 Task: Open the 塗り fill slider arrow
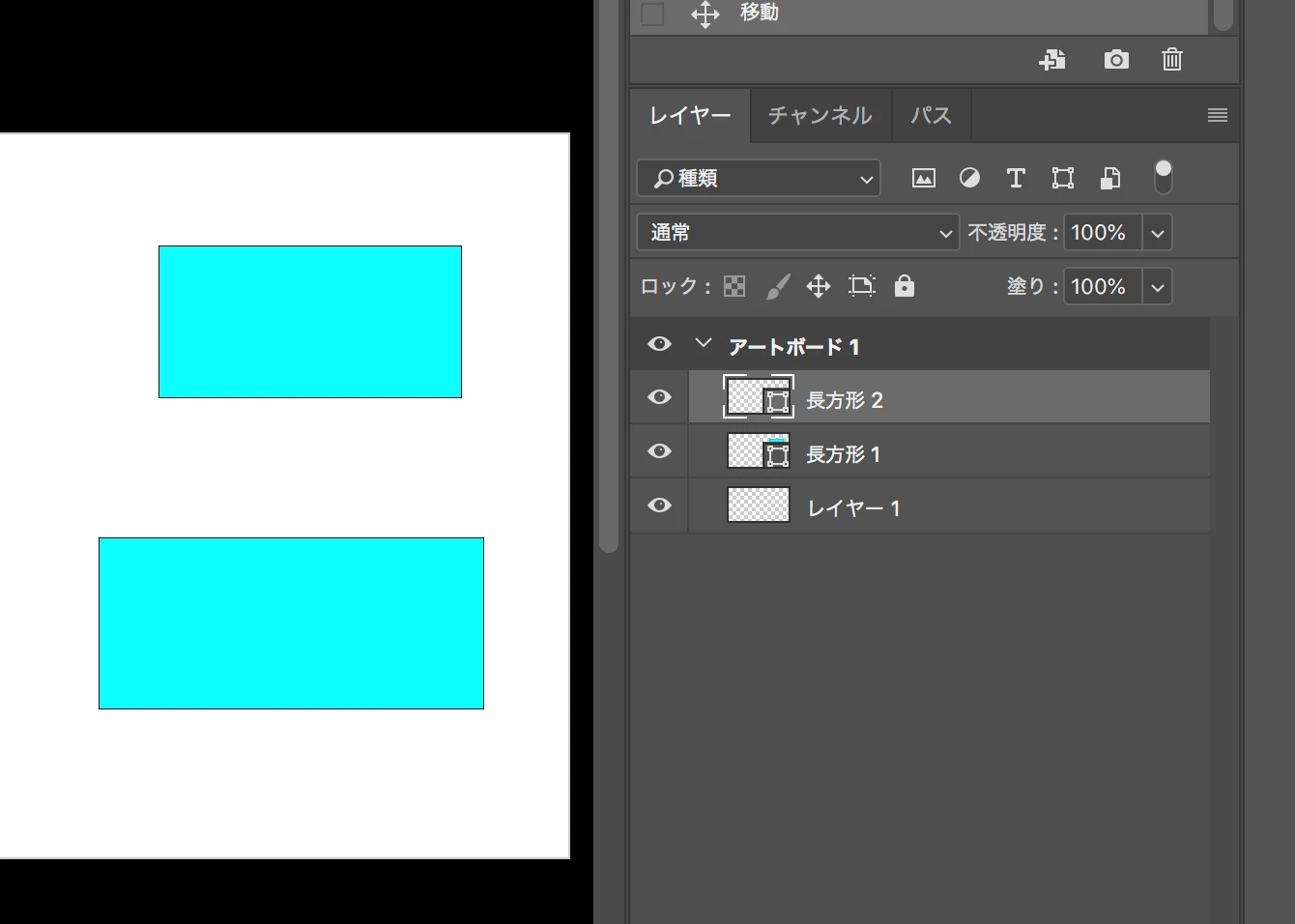pos(1158,287)
